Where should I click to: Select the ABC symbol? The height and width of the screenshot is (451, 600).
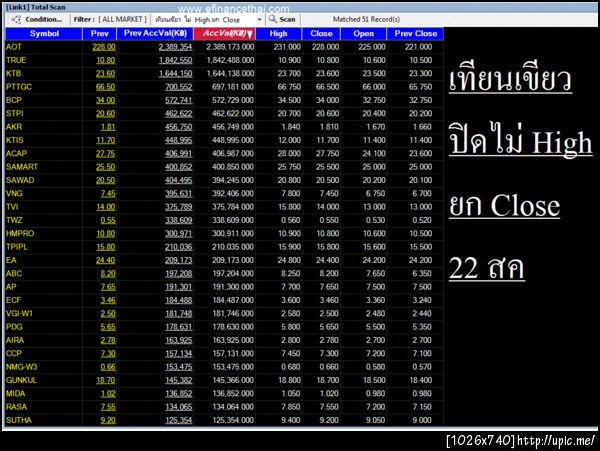click(x=14, y=274)
